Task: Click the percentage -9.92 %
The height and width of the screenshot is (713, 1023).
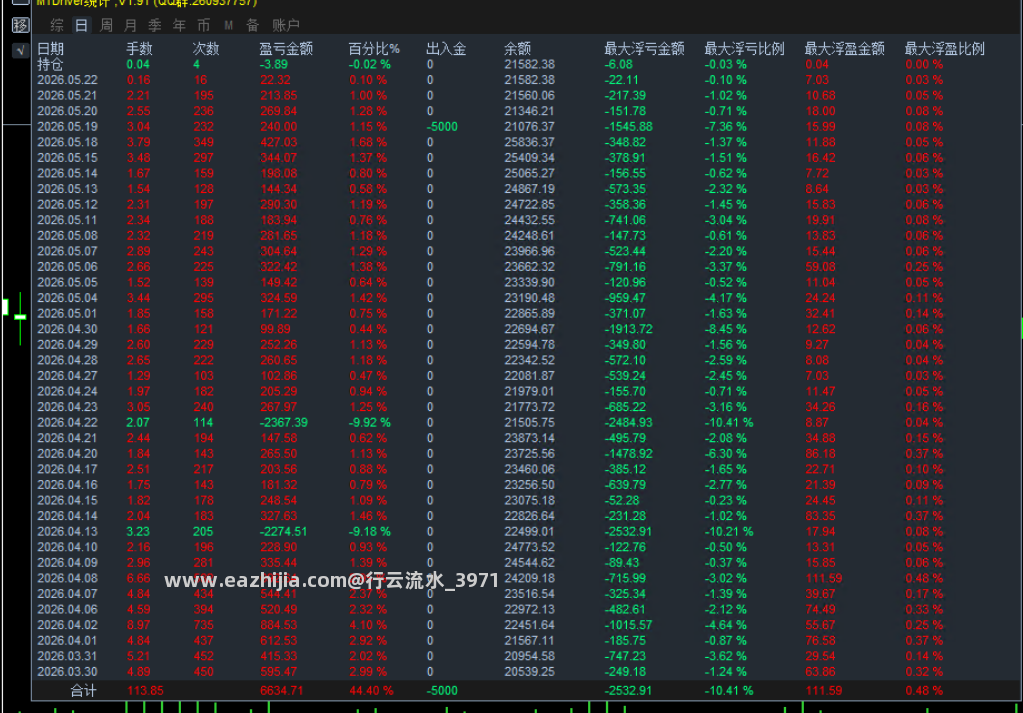Action: point(369,423)
